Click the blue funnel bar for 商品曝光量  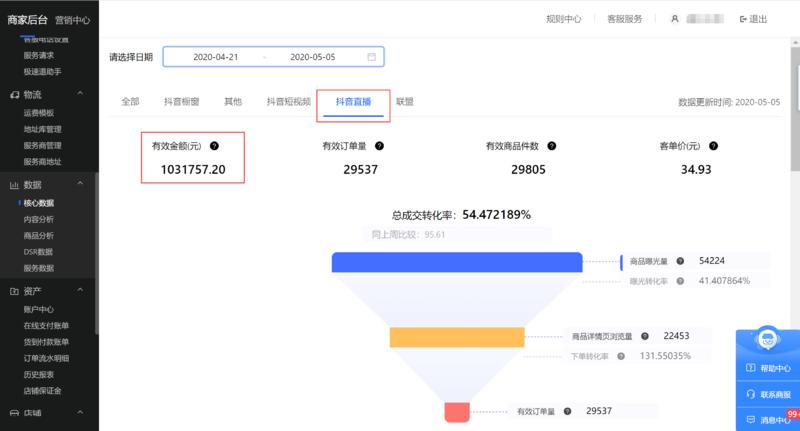pos(457,262)
